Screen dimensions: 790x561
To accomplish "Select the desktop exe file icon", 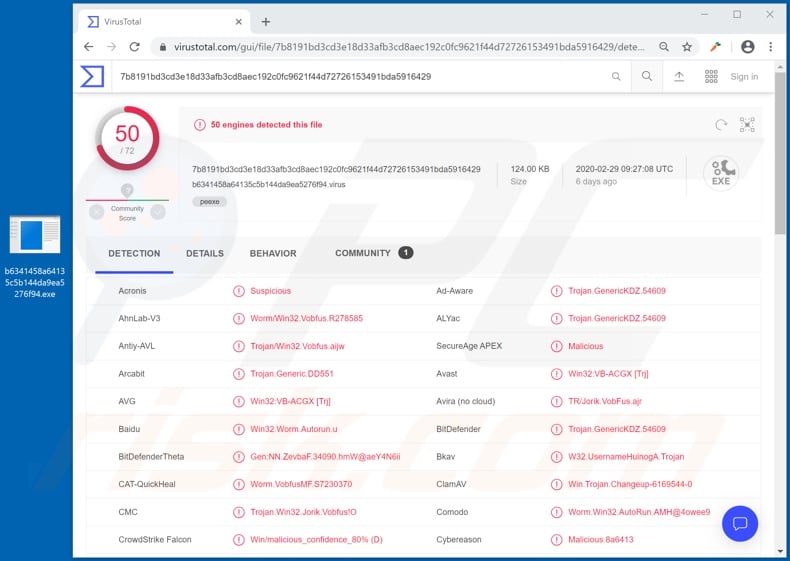I will coord(35,234).
